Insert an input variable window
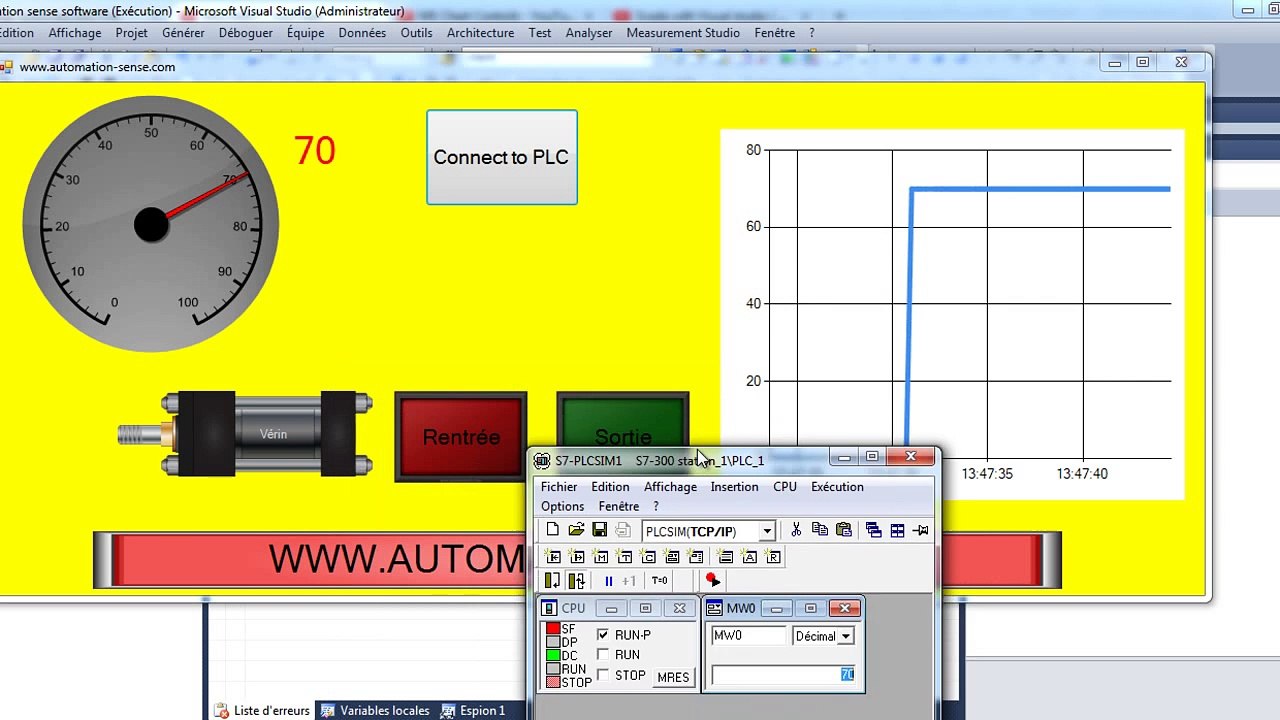Screen dimensions: 1280x720 pyautogui.click(x=553, y=556)
